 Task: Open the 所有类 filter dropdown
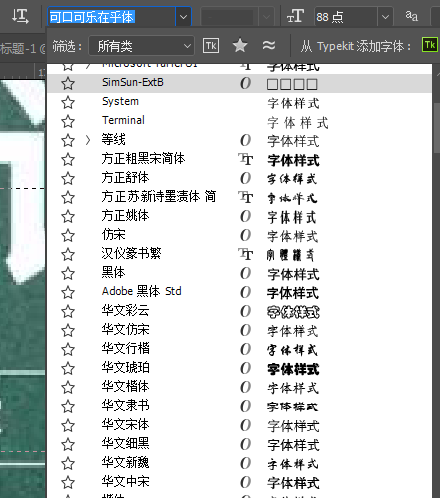click(x=141, y=46)
